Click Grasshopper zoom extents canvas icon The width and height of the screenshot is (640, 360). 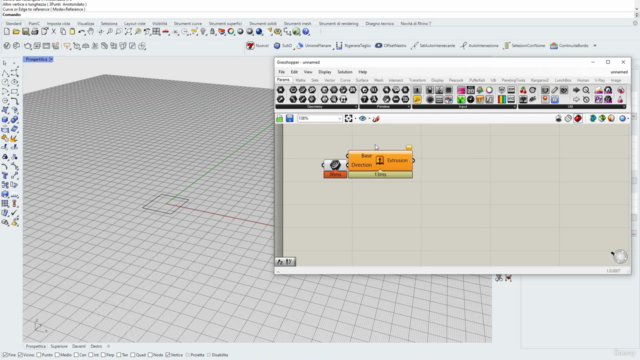(x=348, y=118)
